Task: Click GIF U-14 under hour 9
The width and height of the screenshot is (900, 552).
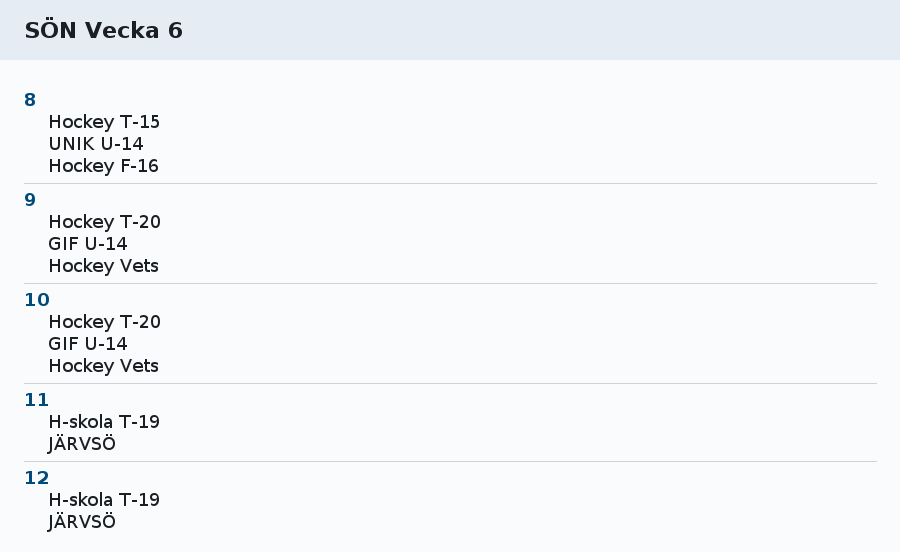Action: [88, 244]
